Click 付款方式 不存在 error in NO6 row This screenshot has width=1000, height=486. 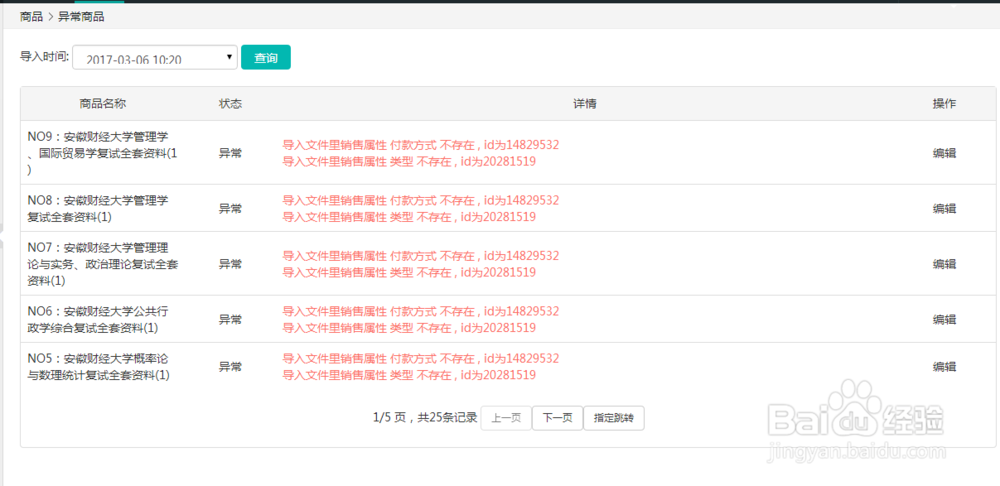[421, 311]
